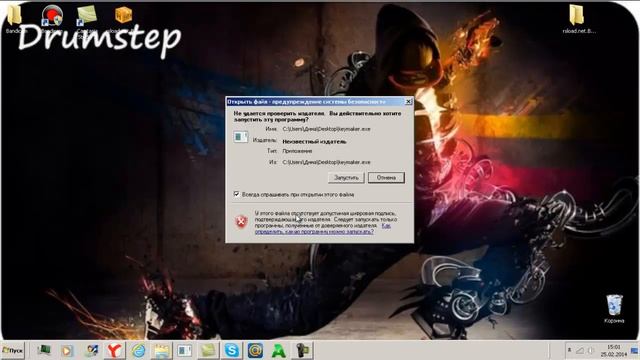Click the green notepad-like taskbar icon
This screenshot has height=360, width=640.
click(208, 350)
